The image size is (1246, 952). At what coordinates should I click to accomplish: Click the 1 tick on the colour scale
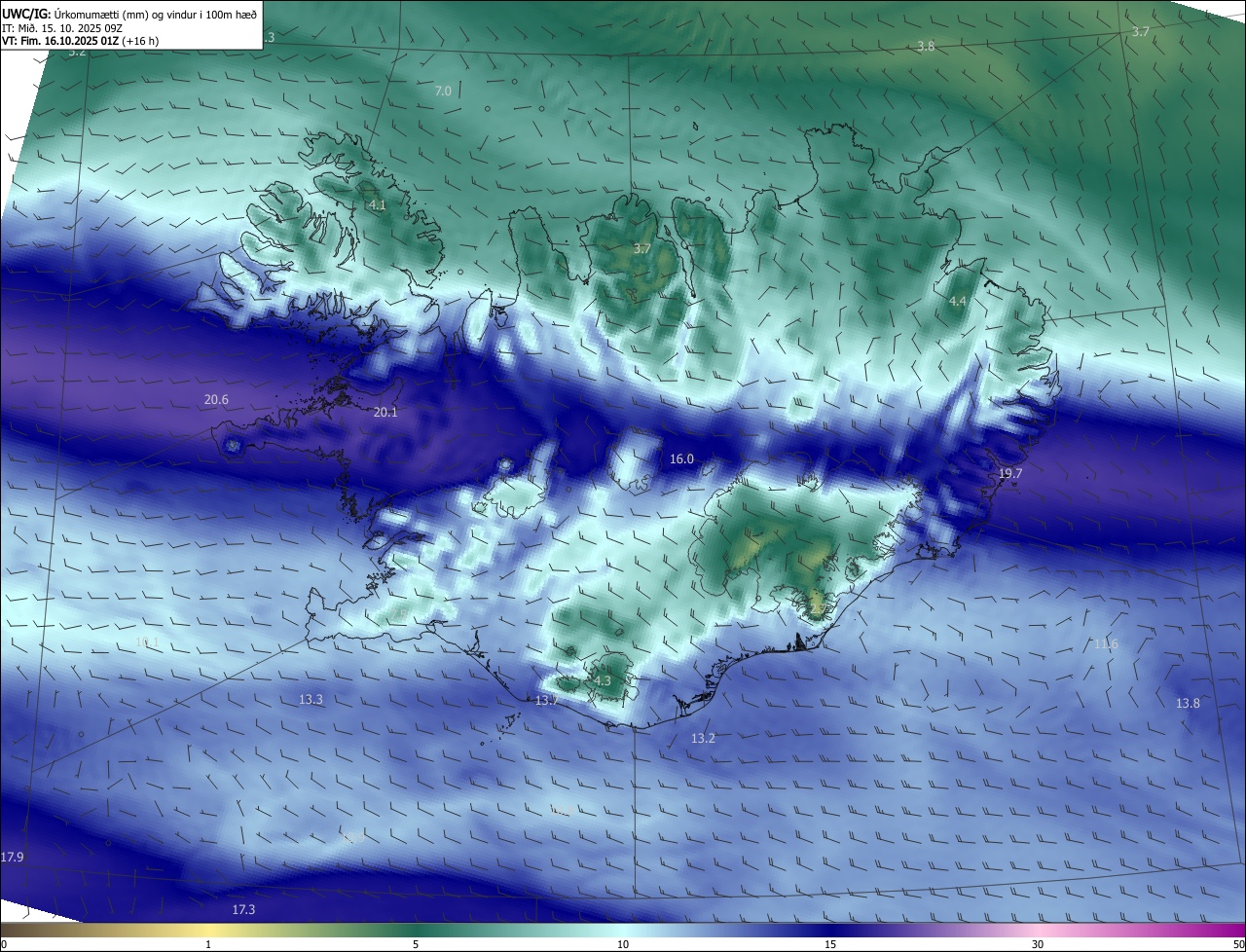point(208,944)
